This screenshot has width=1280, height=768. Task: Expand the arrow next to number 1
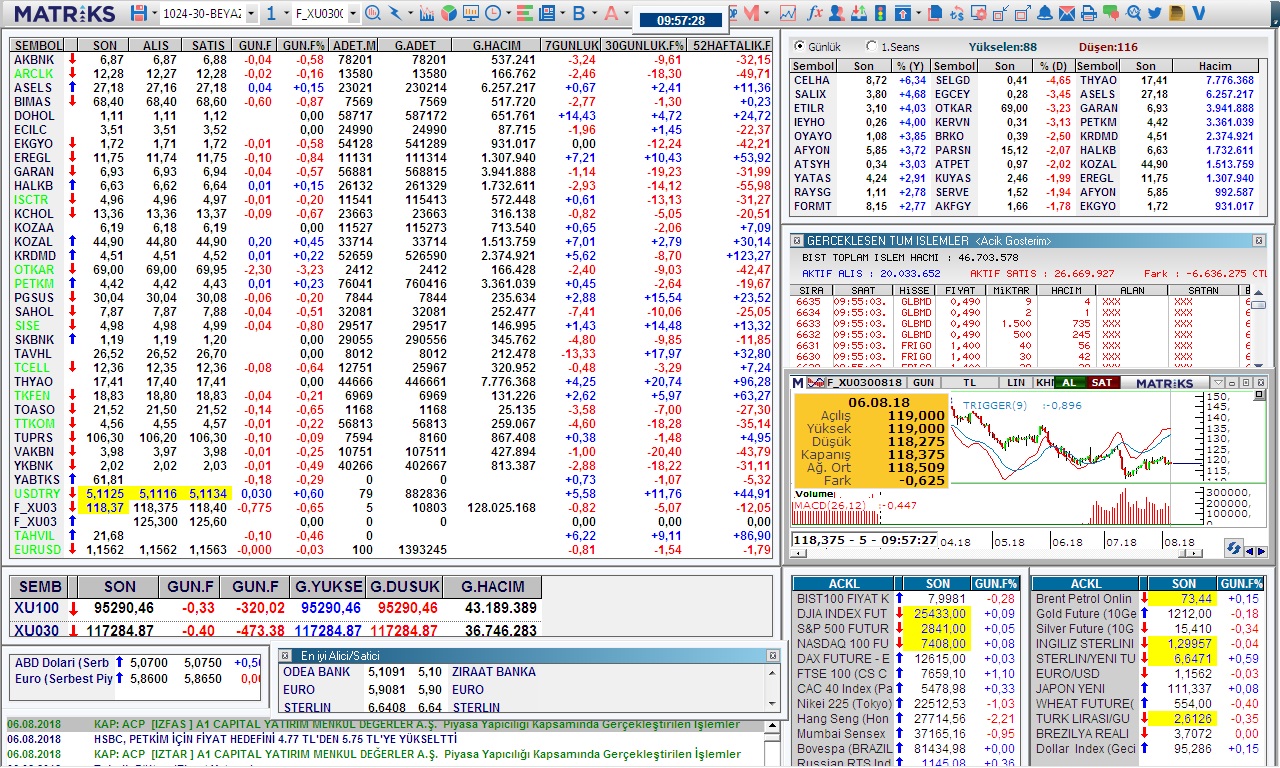(286, 13)
